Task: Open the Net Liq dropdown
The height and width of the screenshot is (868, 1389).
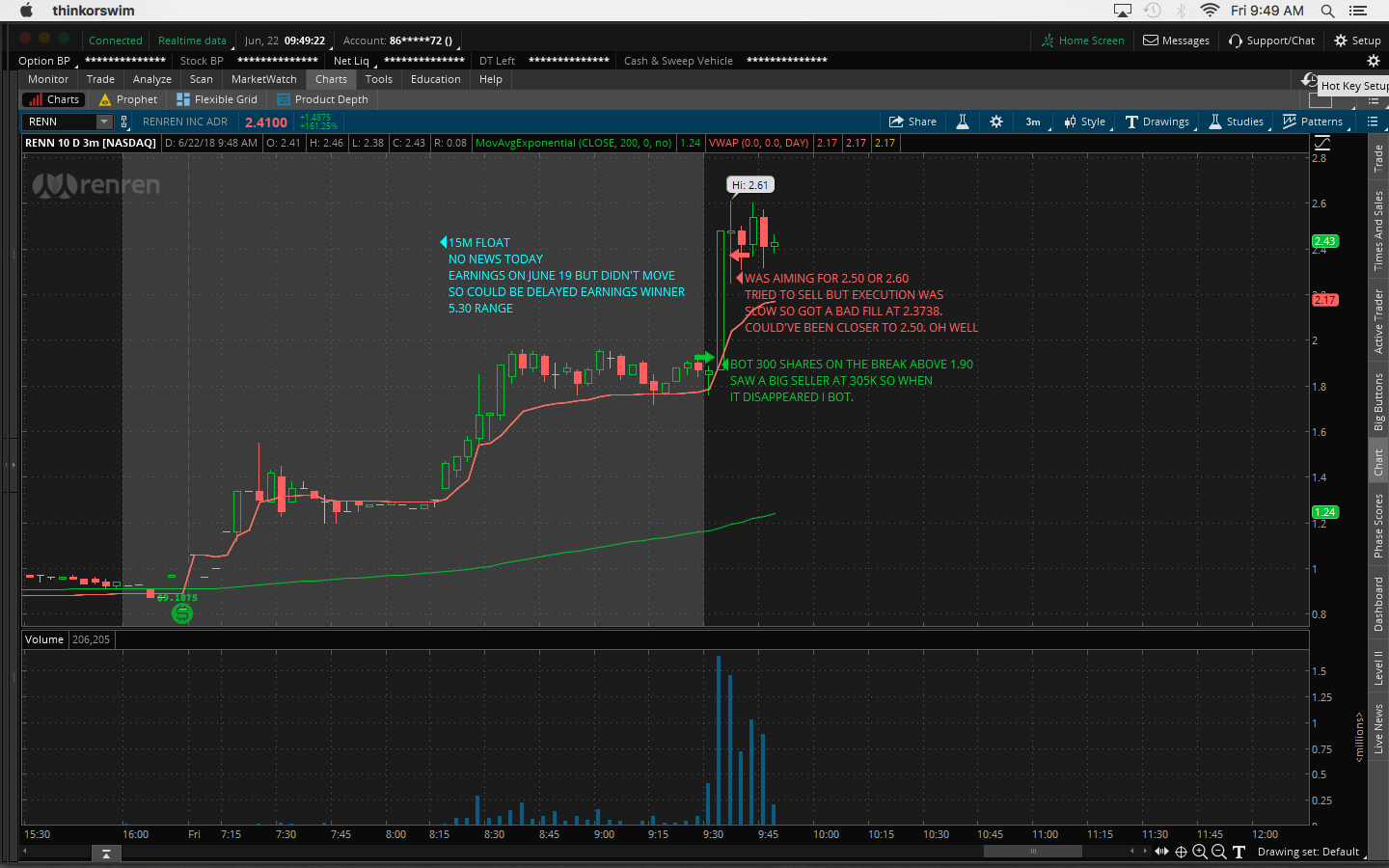Action: click(x=352, y=61)
